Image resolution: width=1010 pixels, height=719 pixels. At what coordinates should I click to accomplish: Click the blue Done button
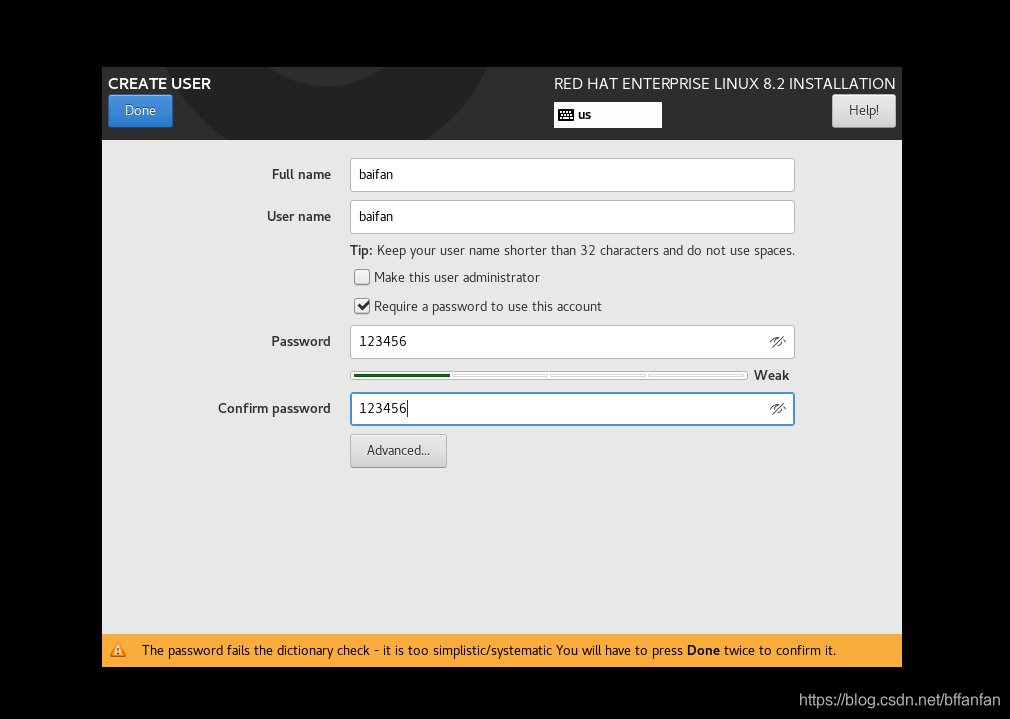pyautogui.click(x=140, y=111)
